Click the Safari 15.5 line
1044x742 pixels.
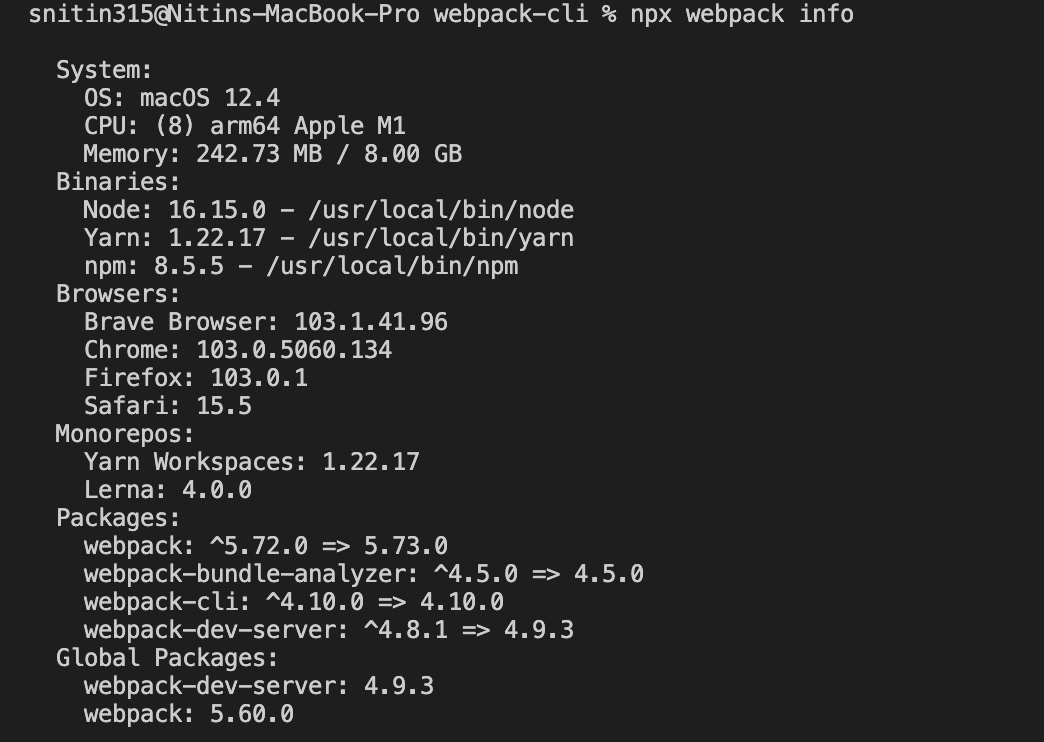[x=168, y=406]
